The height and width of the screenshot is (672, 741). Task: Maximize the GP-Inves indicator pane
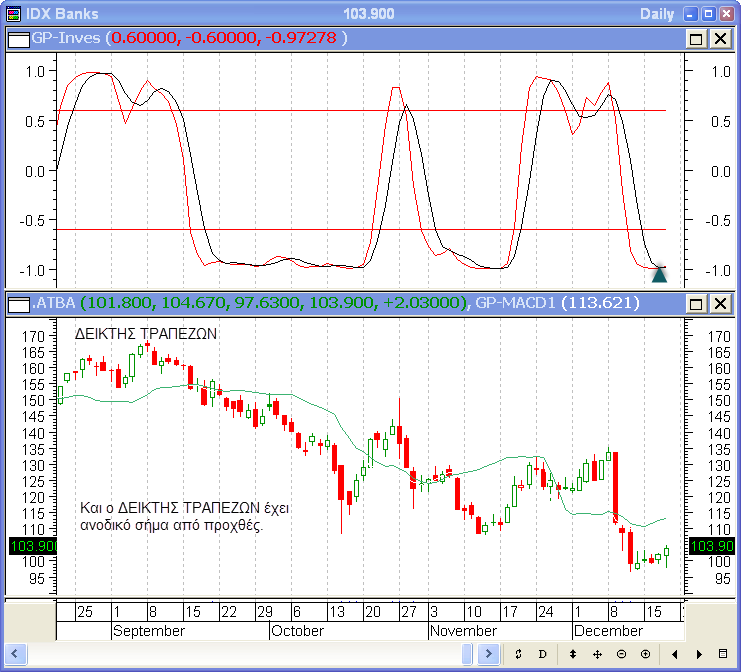click(x=696, y=39)
